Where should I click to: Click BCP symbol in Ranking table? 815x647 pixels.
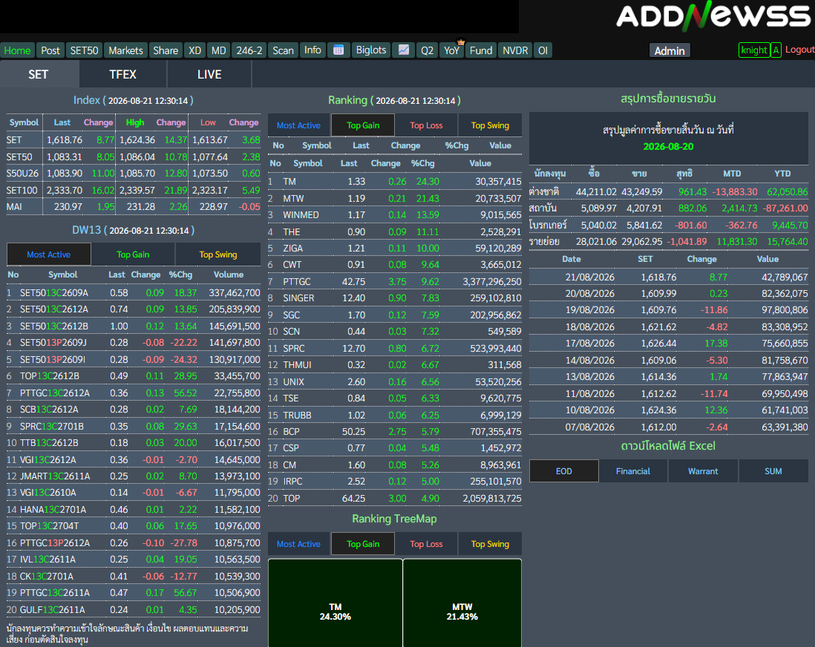click(291, 431)
